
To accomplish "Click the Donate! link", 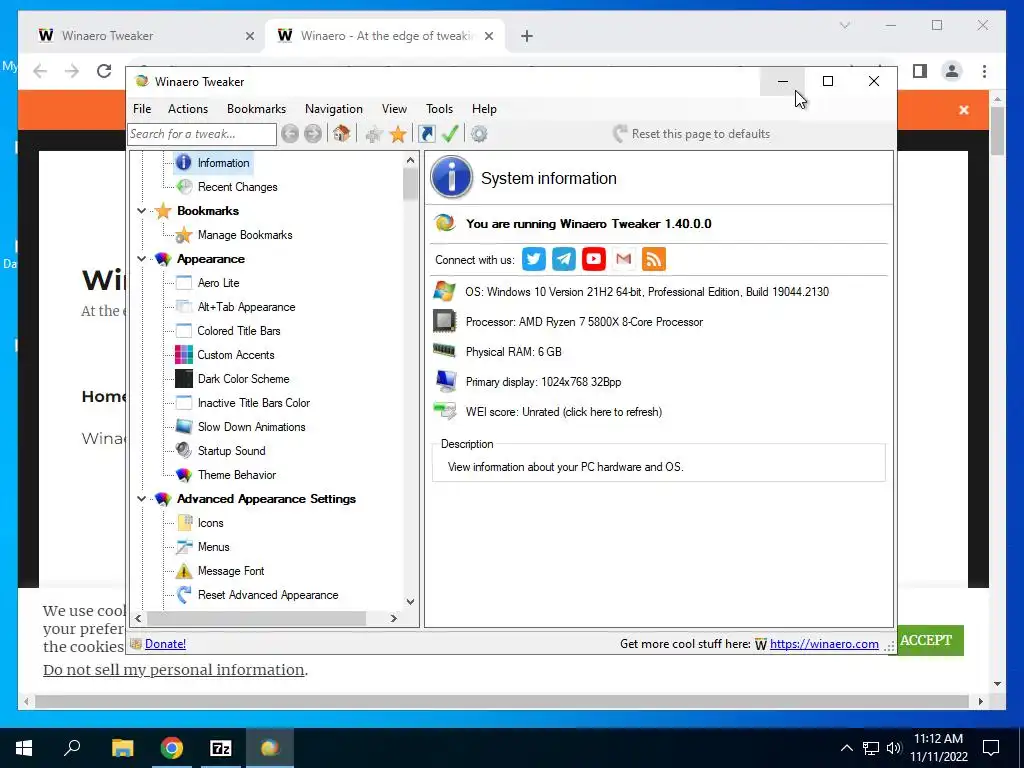I will coord(165,644).
